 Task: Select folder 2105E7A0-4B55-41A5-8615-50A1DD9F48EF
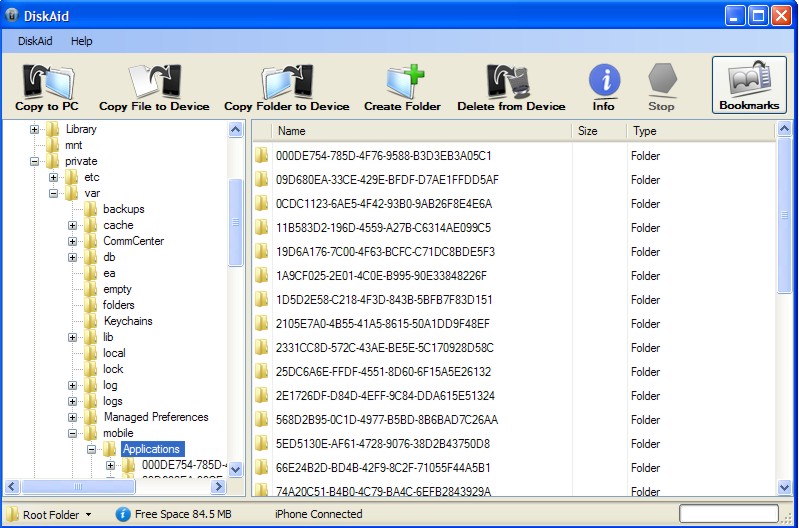(x=383, y=324)
